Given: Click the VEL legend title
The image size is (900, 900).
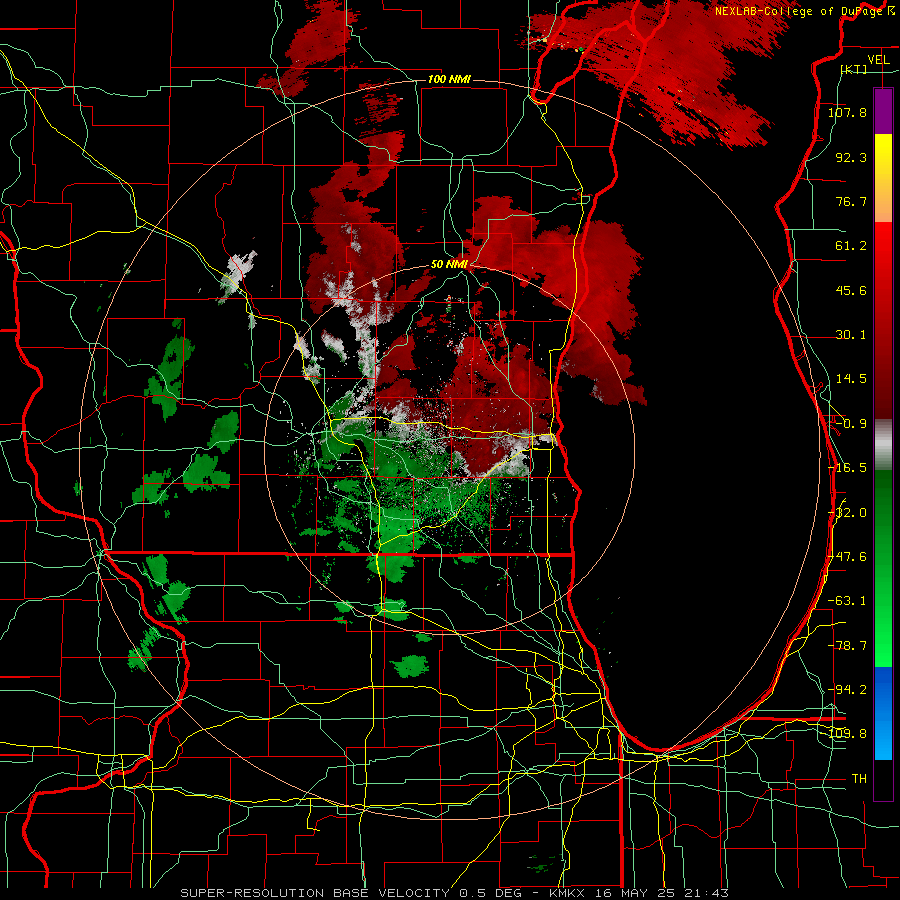Looking at the screenshot, I should point(879,60).
